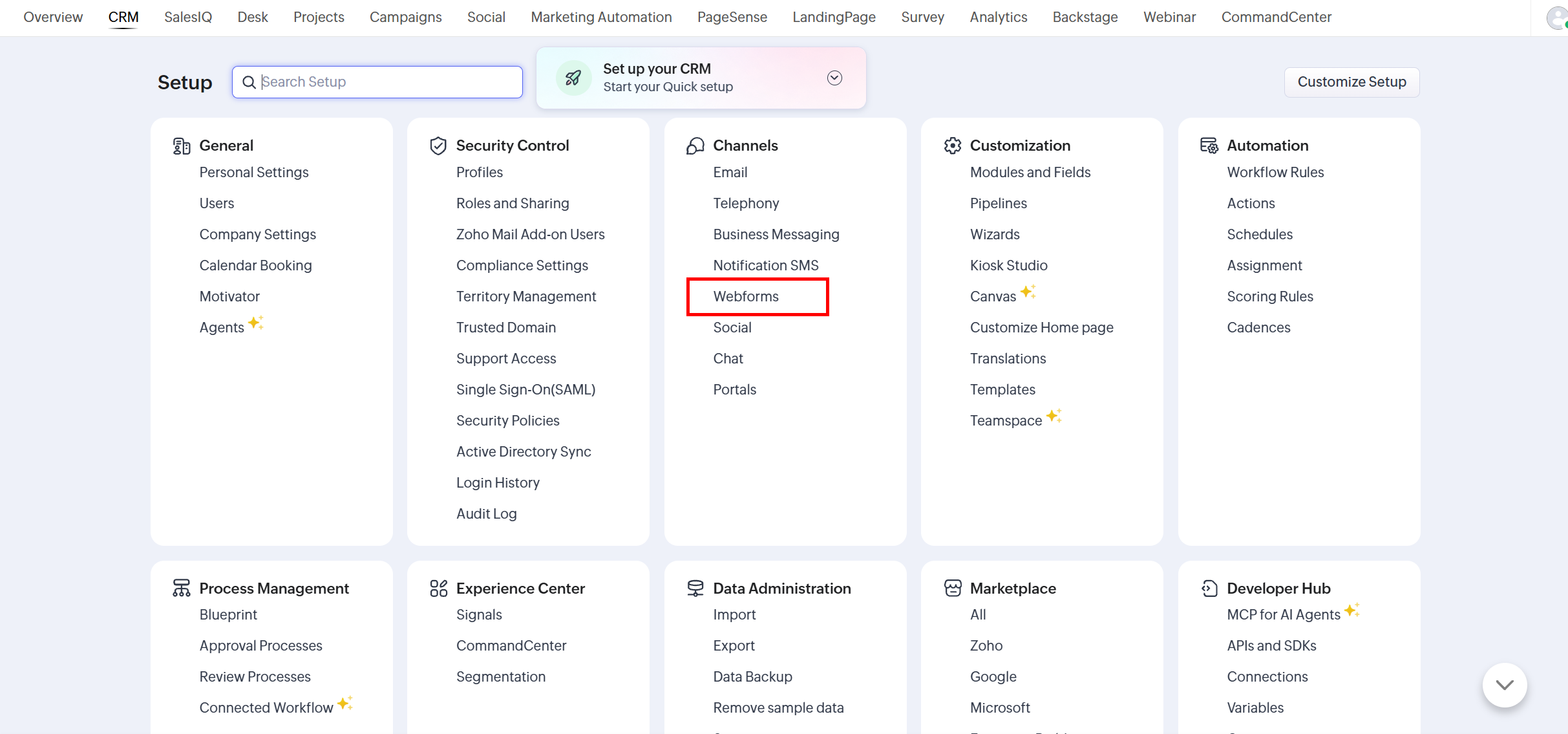Click the Channels headset icon
The width and height of the screenshot is (1568, 734).
695,146
